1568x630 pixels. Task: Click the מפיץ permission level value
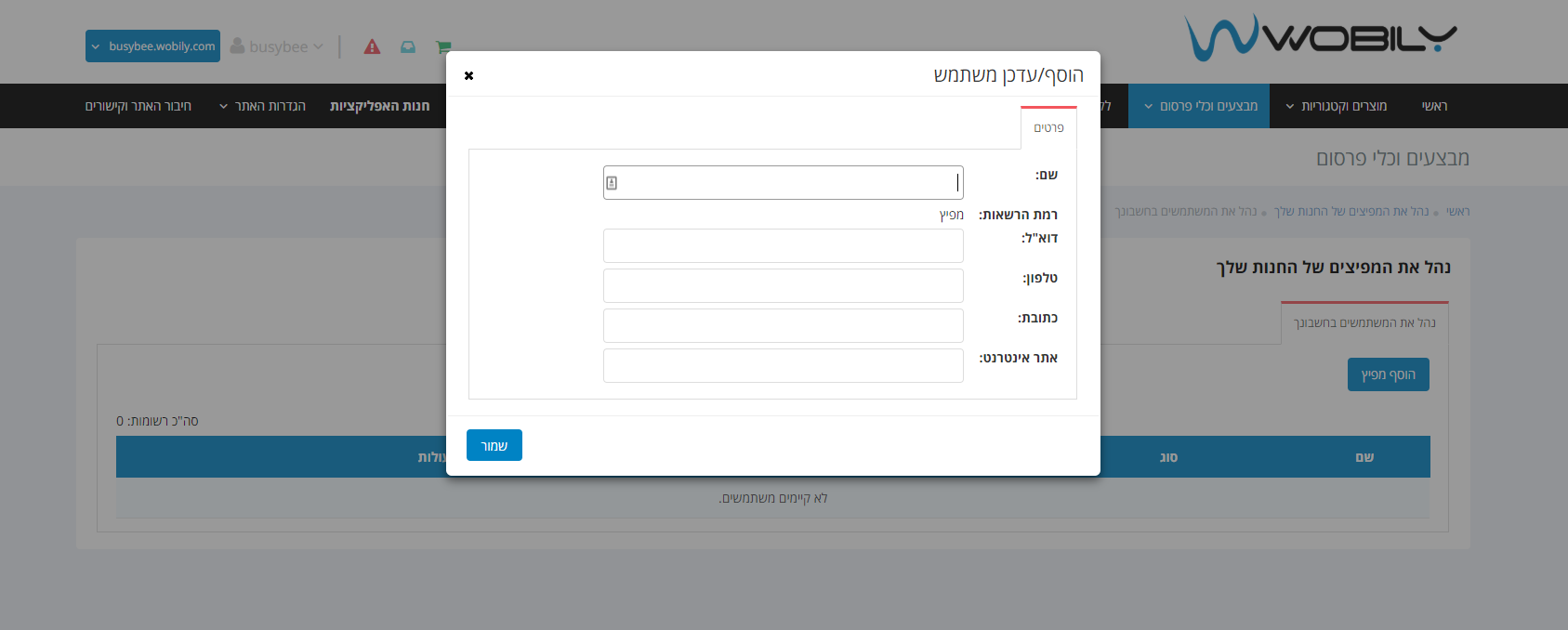(952, 215)
